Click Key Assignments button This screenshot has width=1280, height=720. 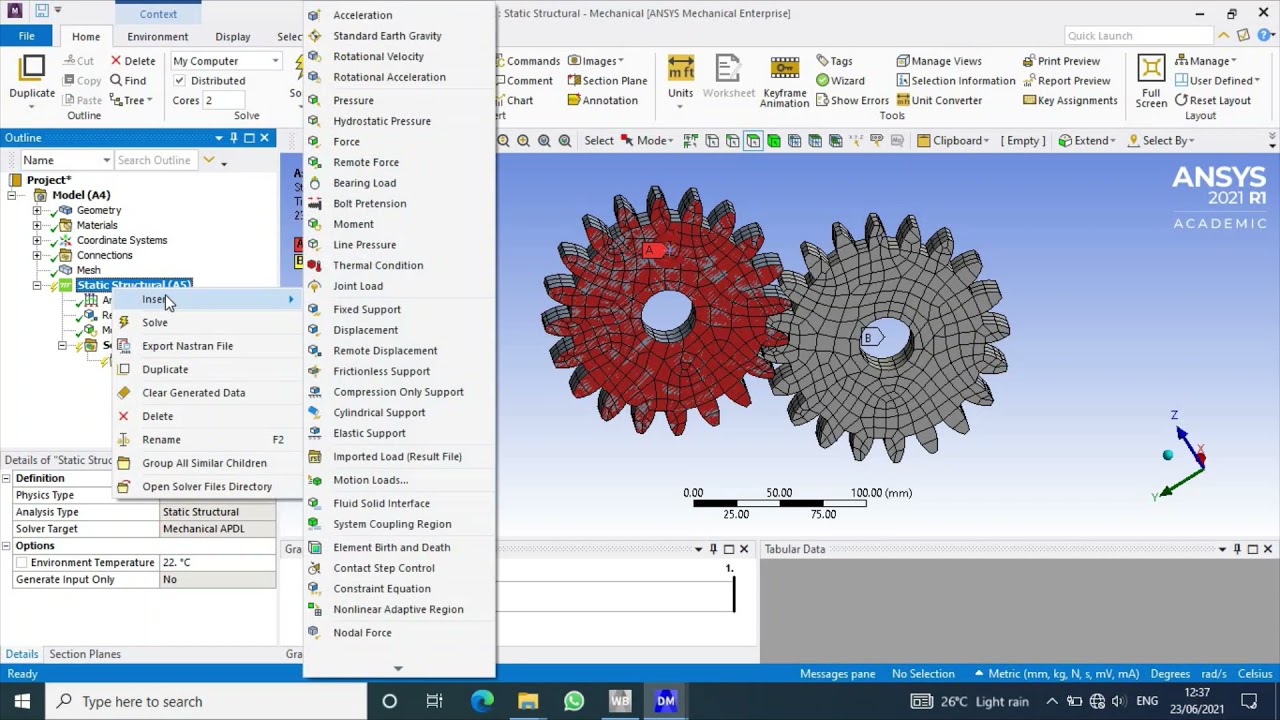[1070, 100]
